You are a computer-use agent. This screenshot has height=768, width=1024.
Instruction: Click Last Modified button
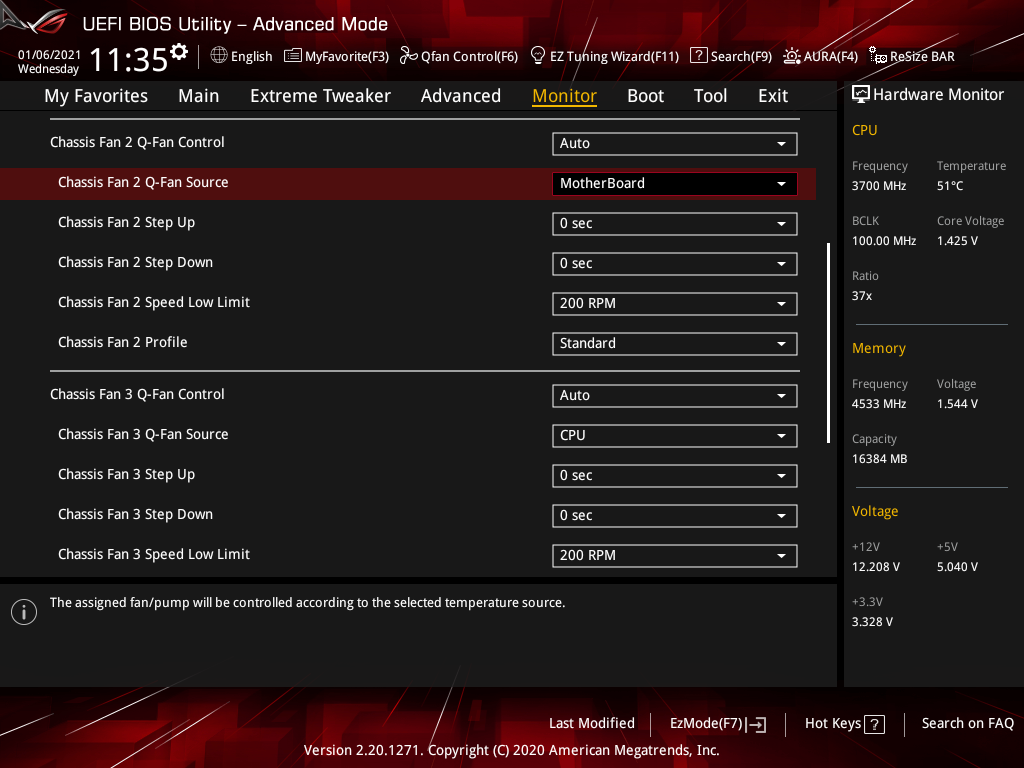click(592, 724)
